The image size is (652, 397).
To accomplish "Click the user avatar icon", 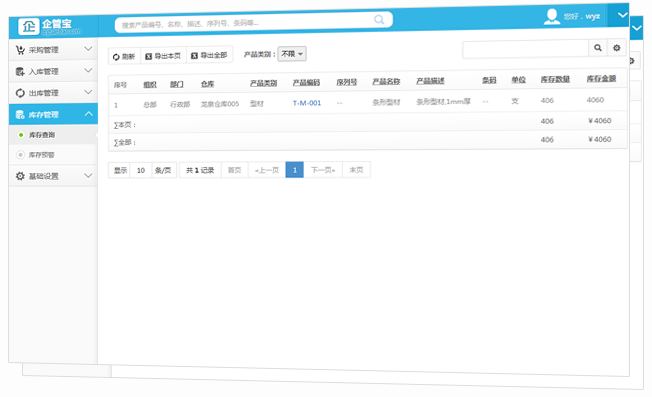I will (552, 17).
